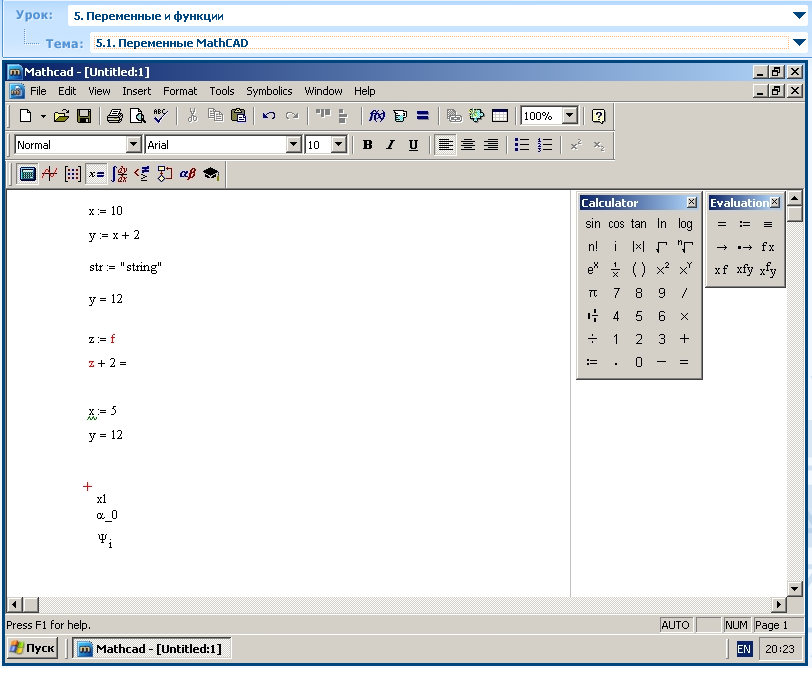Click the Open file folder icon
The image size is (812, 682).
(x=61, y=116)
